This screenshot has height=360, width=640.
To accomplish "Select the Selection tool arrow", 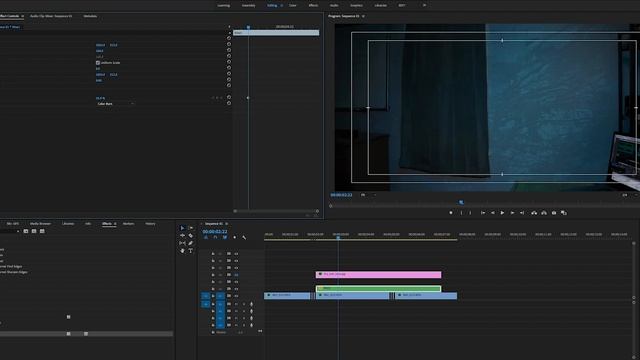I will tap(182, 228).
